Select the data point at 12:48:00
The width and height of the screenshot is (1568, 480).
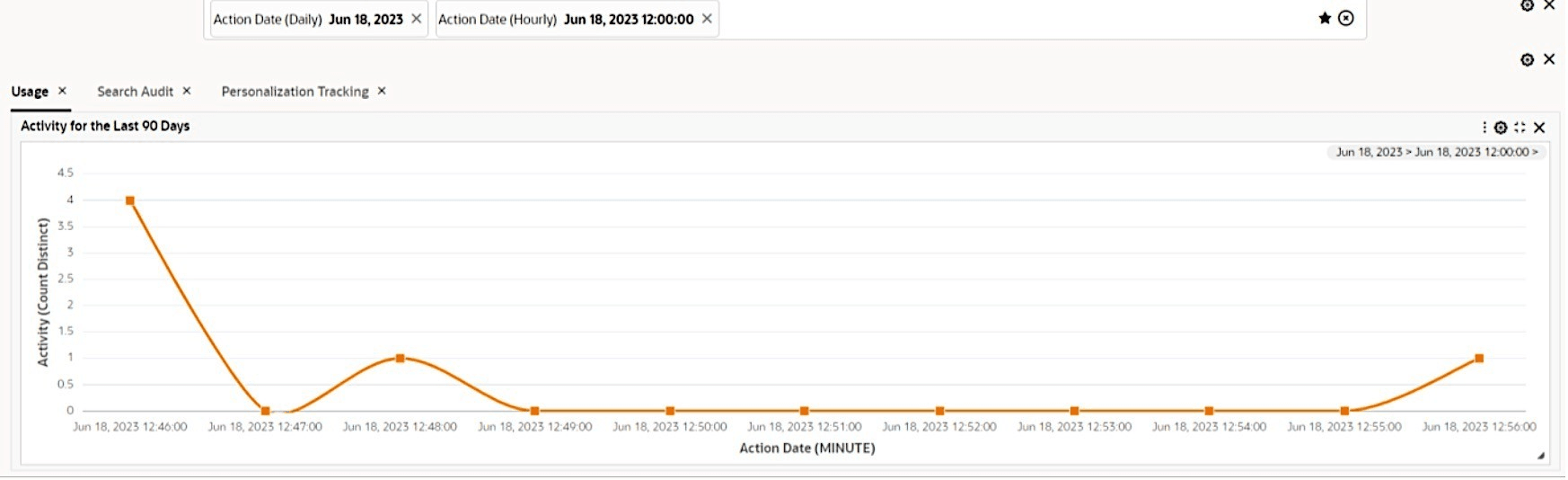(400, 358)
